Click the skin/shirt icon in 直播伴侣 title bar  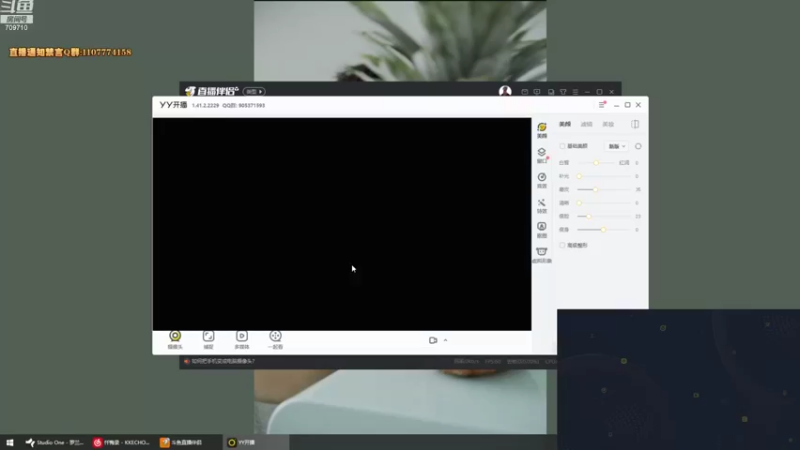coord(563,92)
